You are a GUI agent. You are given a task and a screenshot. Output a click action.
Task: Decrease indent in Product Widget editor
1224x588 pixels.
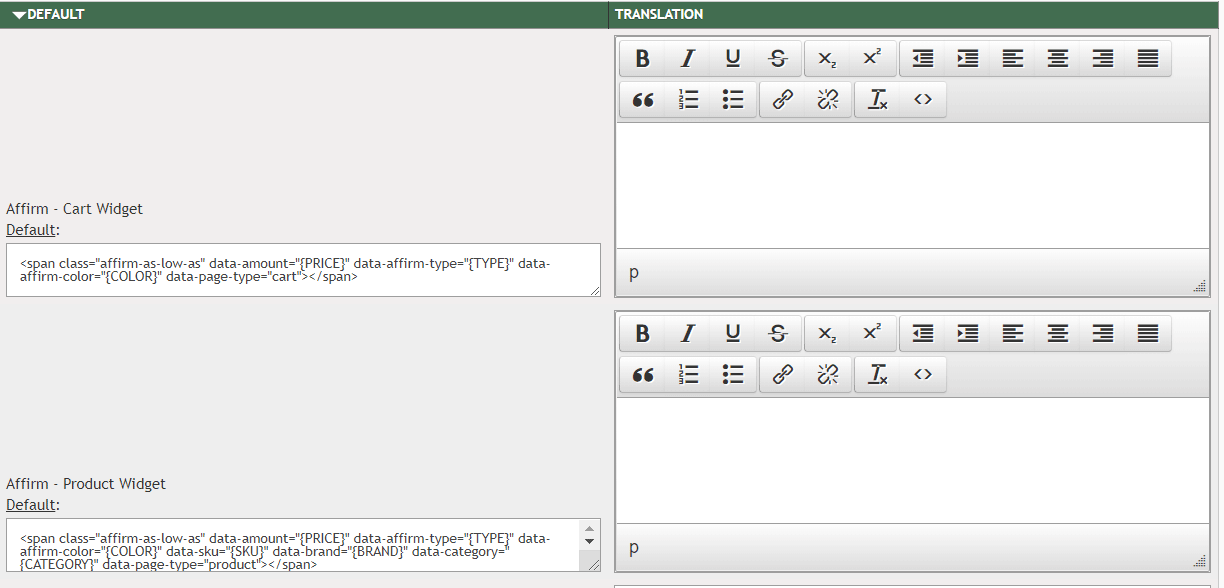pos(923,334)
